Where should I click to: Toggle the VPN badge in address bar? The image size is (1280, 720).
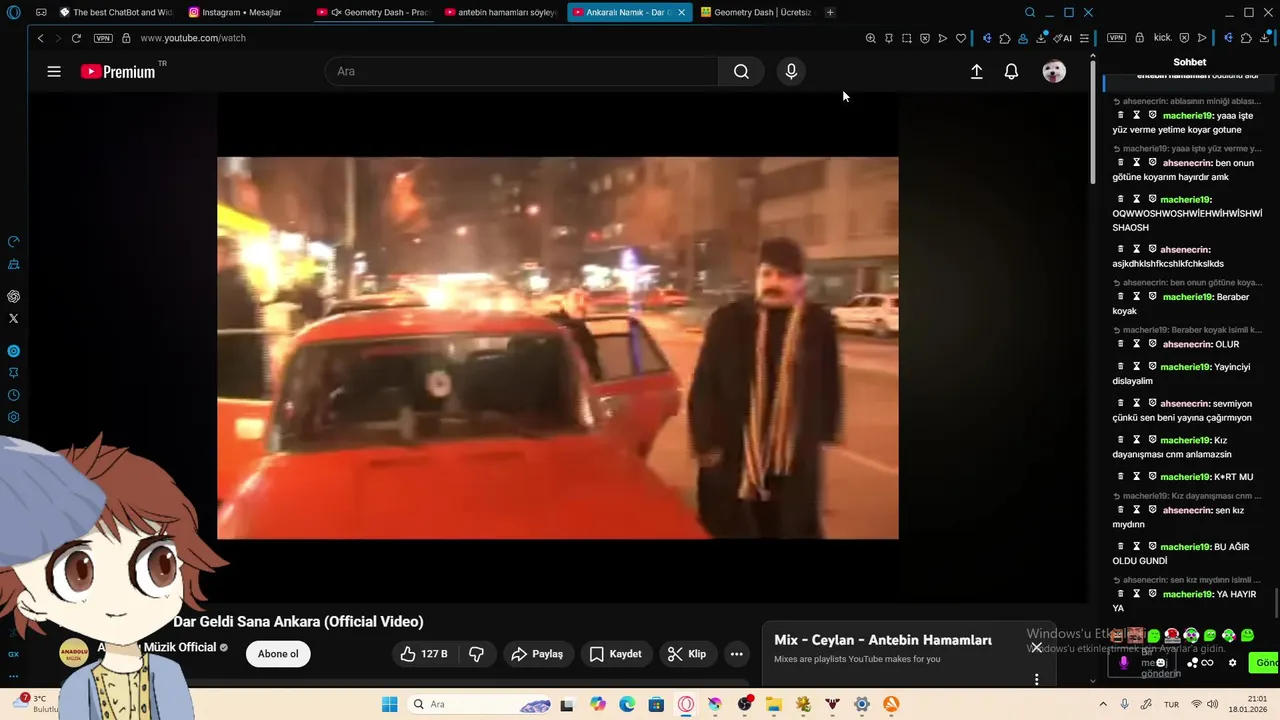[x=103, y=38]
